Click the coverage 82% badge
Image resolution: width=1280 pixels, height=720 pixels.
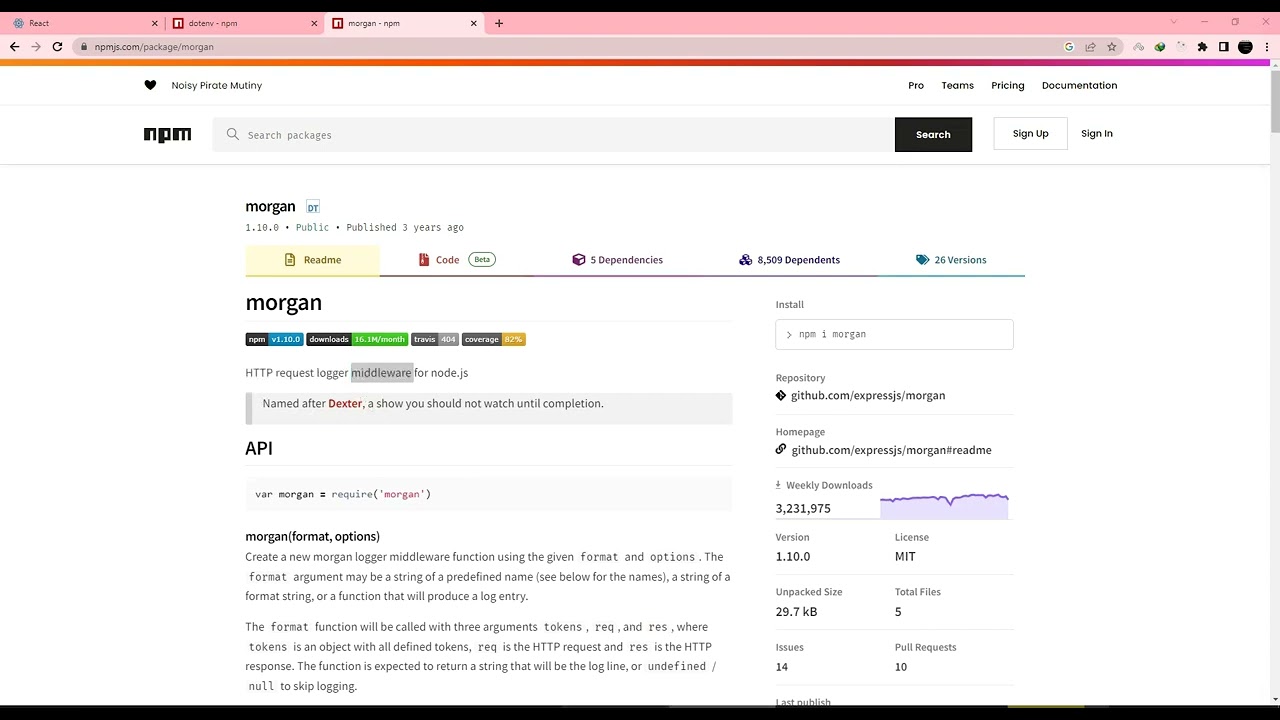pos(494,340)
